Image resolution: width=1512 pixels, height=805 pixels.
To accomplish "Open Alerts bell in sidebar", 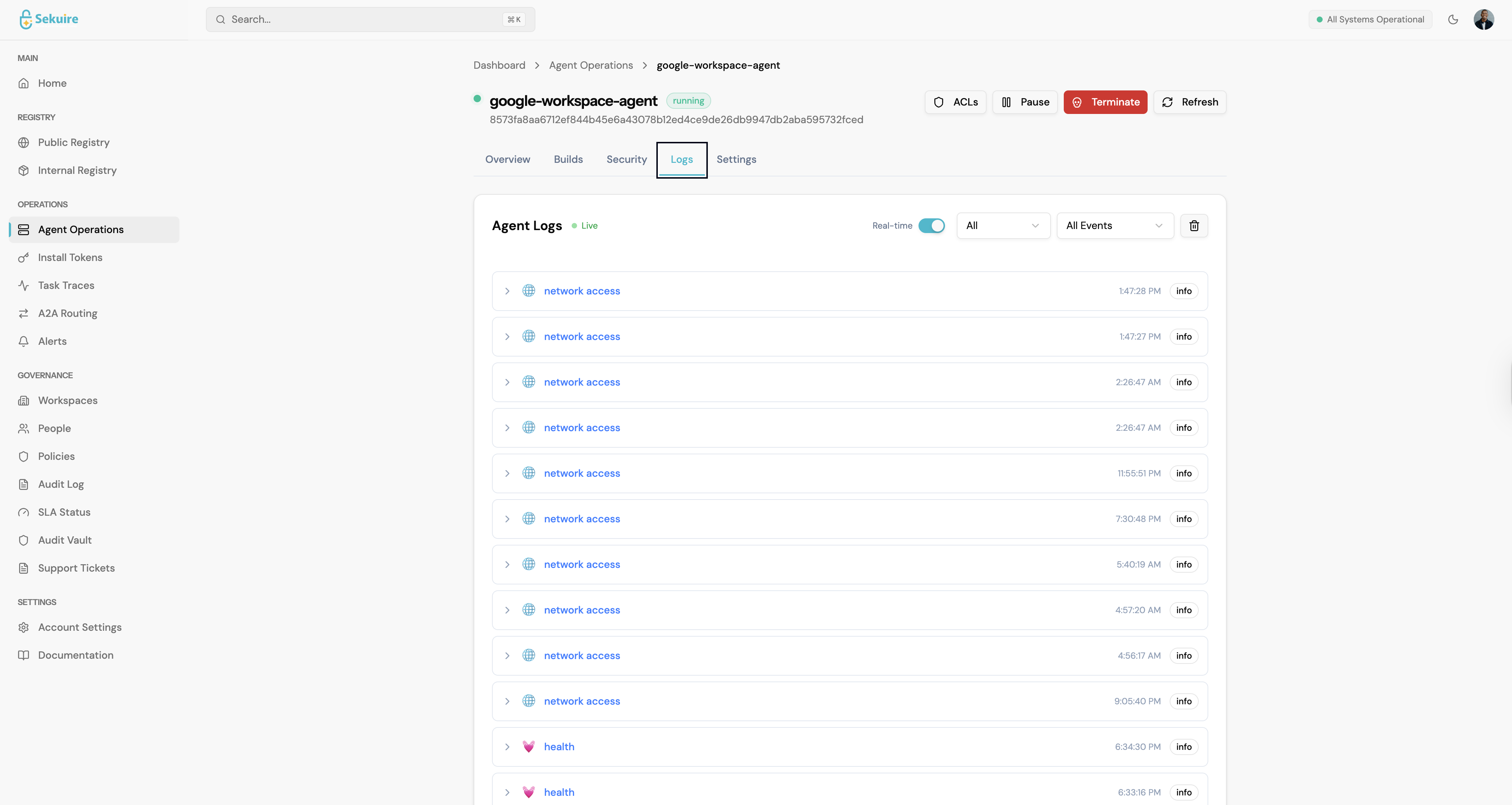I will click(x=52, y=341).
